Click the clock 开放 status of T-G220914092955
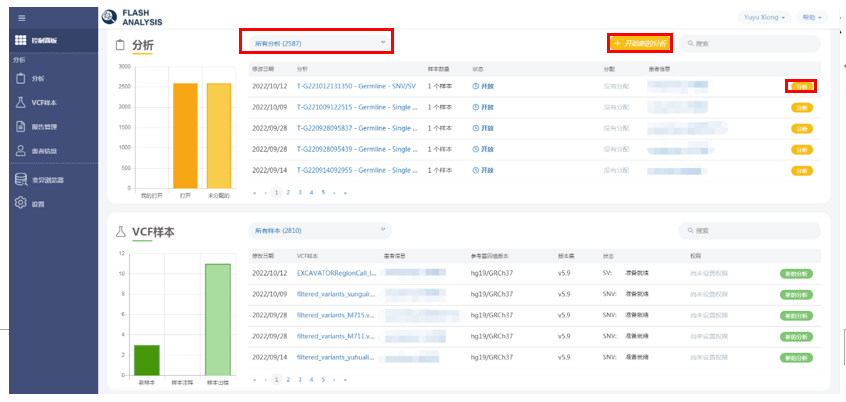 [x=483, y=170]
